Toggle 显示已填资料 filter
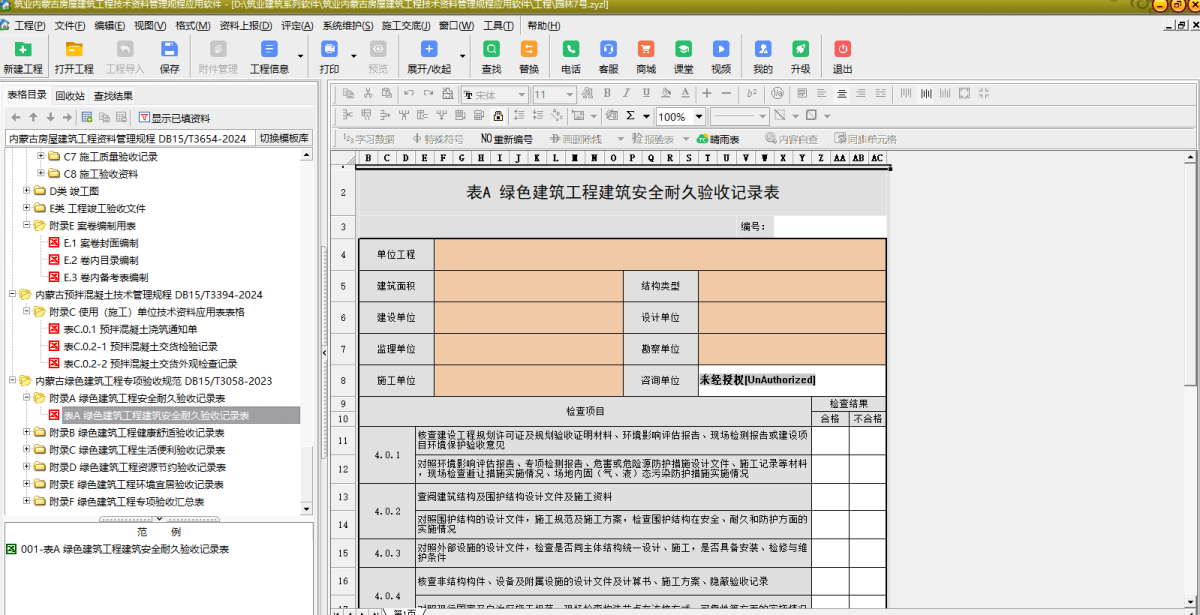The image size is (1200, 615). 174,118
